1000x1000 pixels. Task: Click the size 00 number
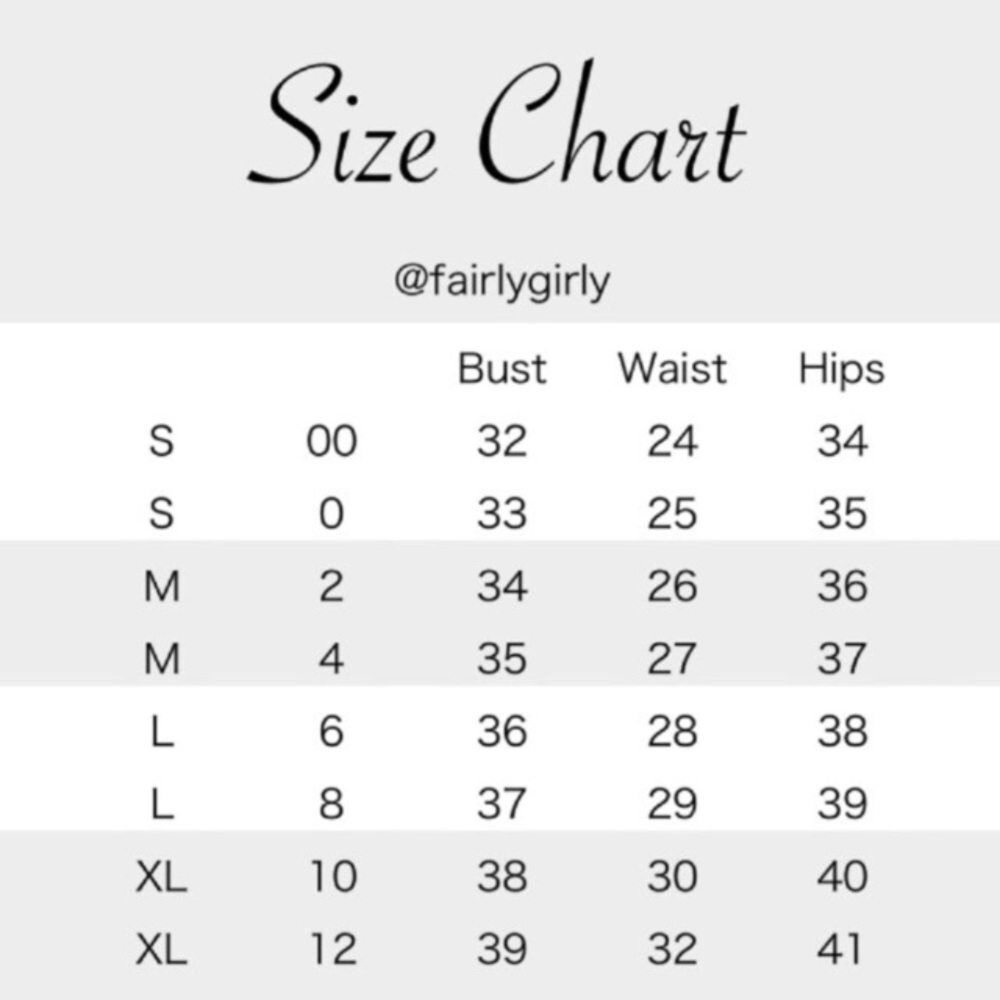[x=331, y=441]
